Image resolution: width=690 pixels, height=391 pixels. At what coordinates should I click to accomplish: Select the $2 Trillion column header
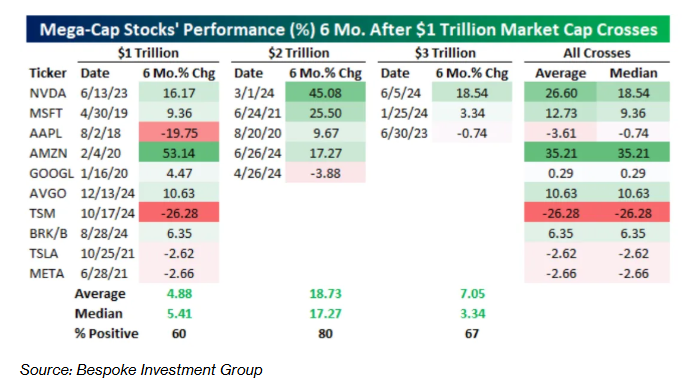299,53
